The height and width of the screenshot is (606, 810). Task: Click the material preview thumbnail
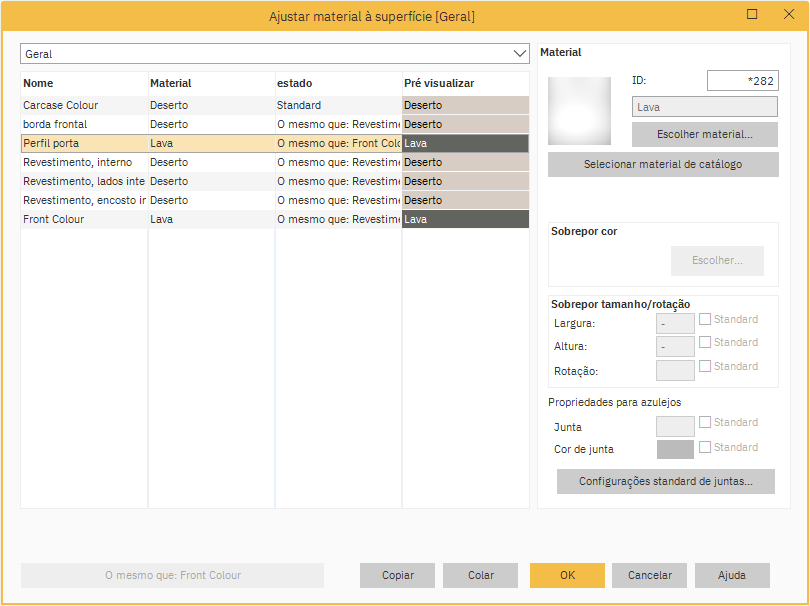click(579, 109)
